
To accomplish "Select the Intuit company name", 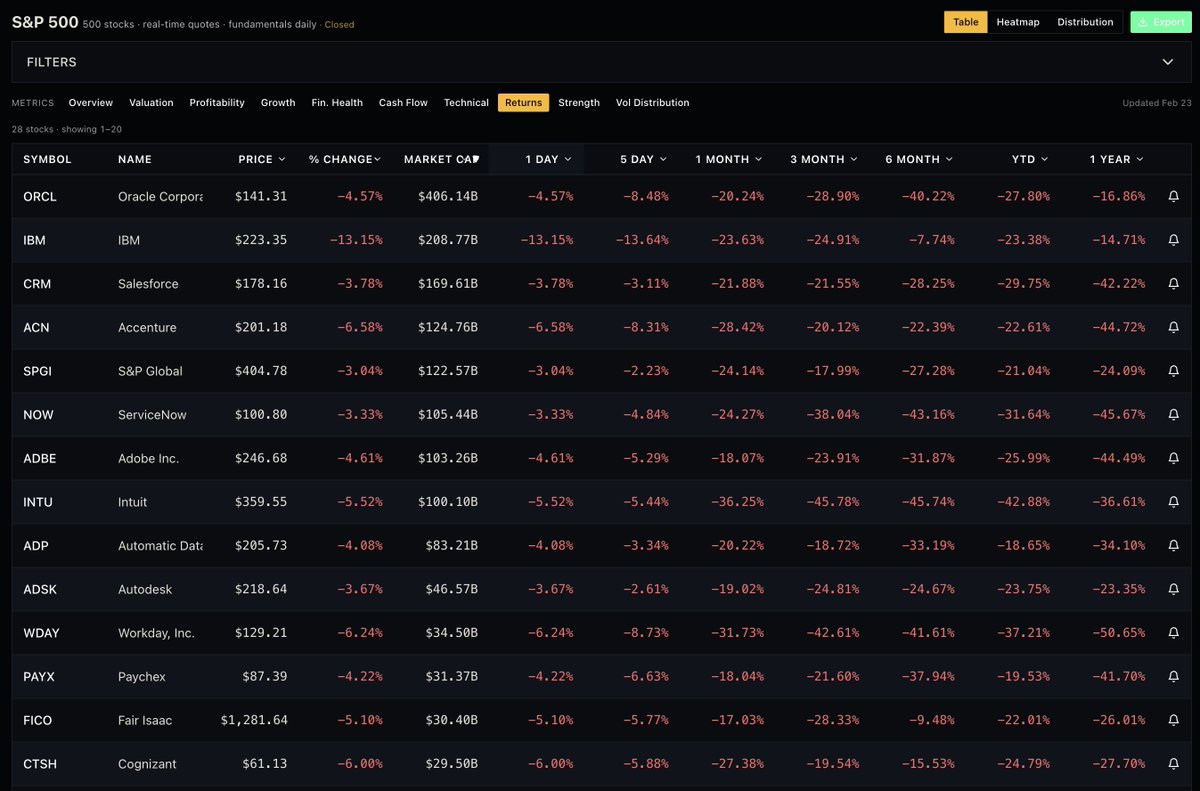I will click(x=132, y=502).
